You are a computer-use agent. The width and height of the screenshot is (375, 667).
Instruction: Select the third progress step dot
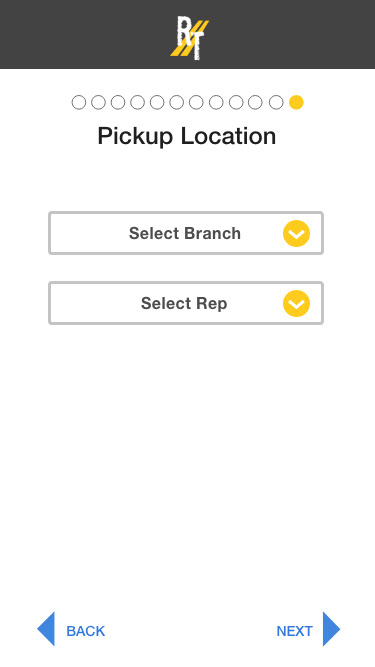click(x=118, y=103)
